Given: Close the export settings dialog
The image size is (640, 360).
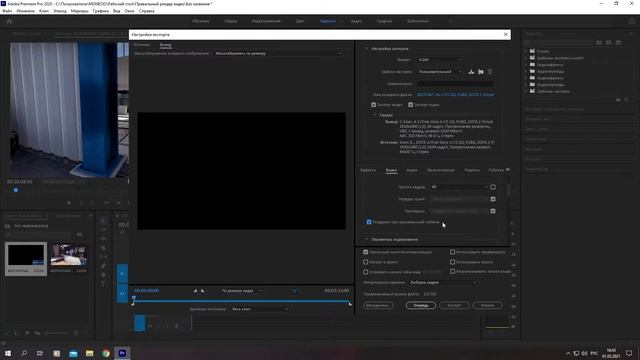Looking at the screenshot, I should point(506,35).
